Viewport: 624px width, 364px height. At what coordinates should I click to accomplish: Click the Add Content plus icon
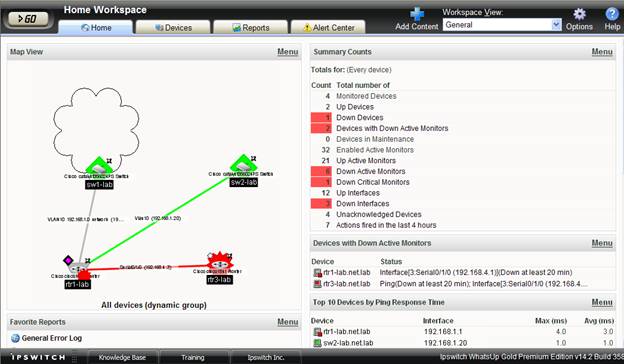click(x=417, y=14)
